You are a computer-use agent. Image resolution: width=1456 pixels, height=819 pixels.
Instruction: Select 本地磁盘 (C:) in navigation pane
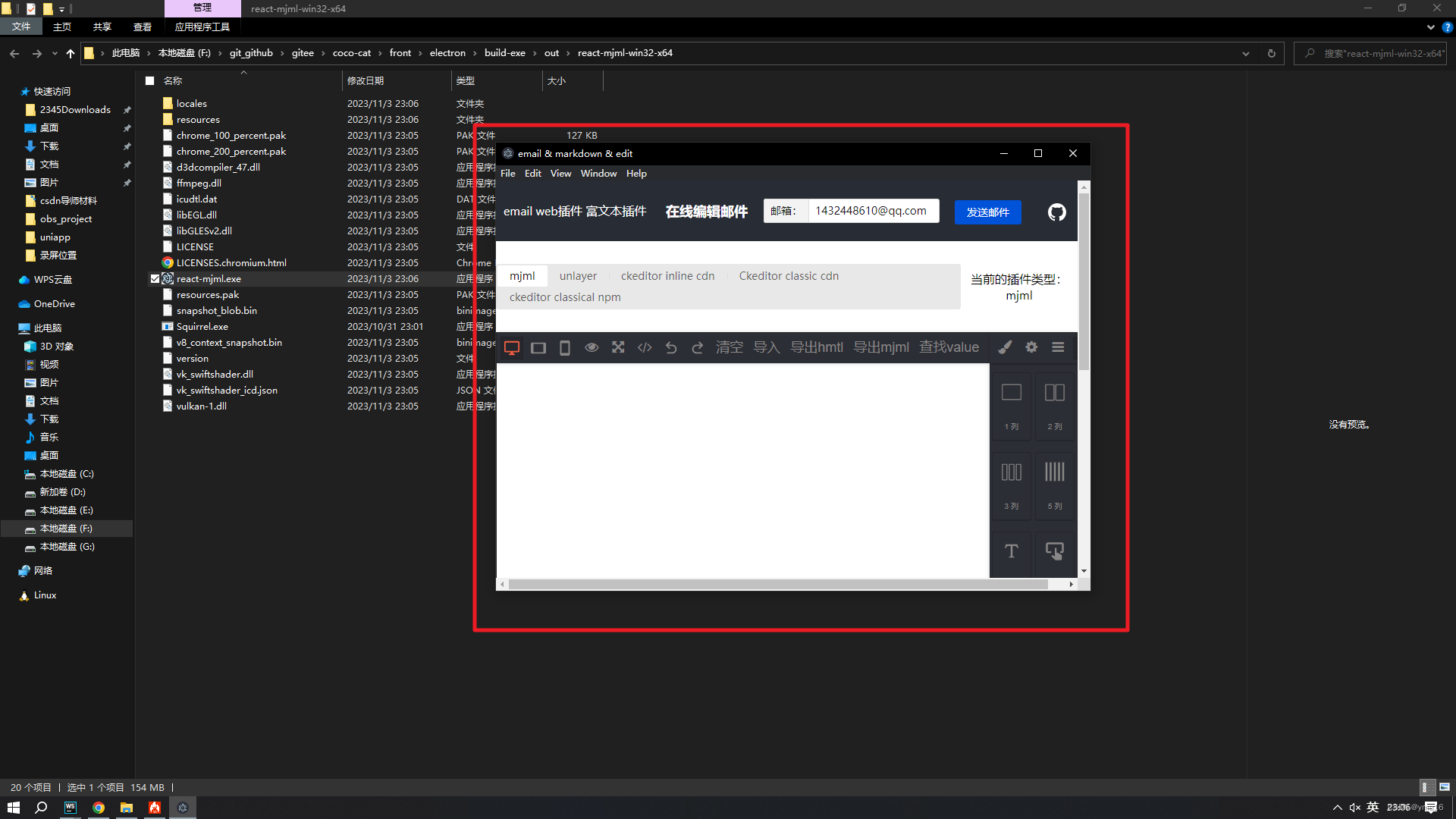[x=67, y=474]
